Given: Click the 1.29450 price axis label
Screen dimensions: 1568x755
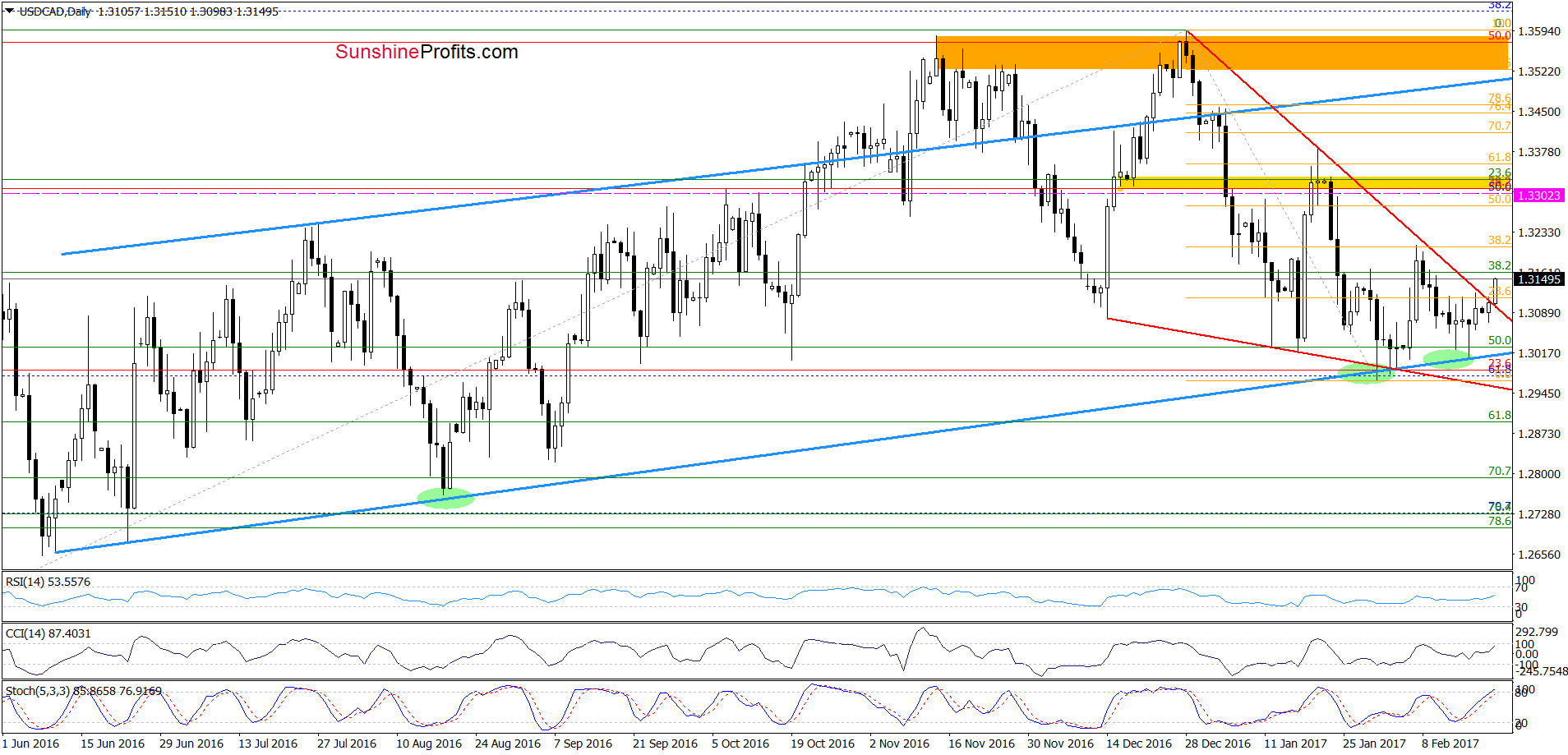Looking at the screenshot, I should pyautogui.click(x=1539, y=394).
